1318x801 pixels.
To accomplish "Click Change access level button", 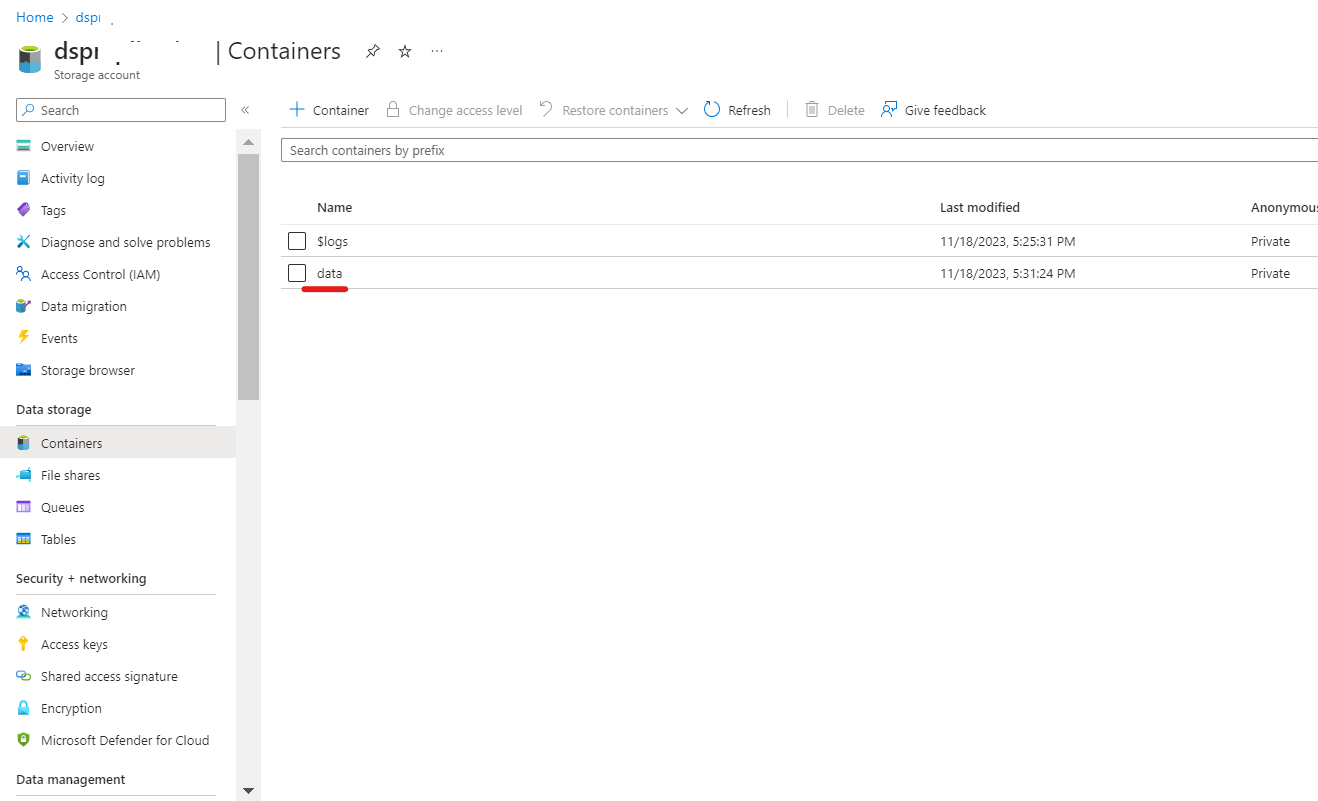I will [x=454, y=110].
